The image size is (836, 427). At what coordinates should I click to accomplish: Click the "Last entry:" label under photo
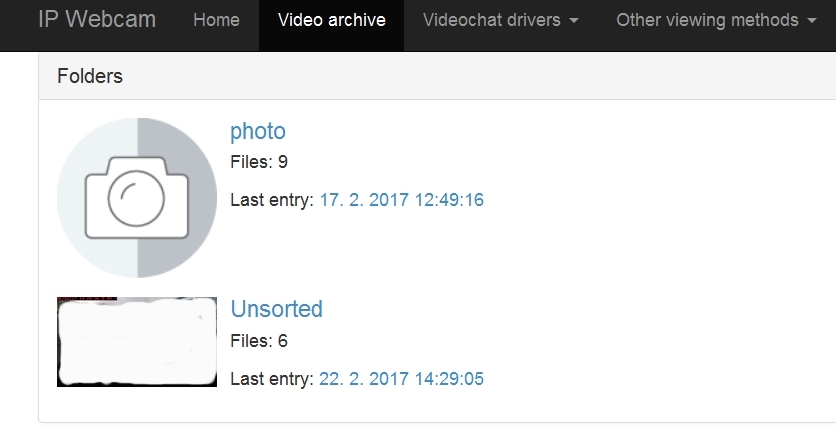tap(272, 200)
